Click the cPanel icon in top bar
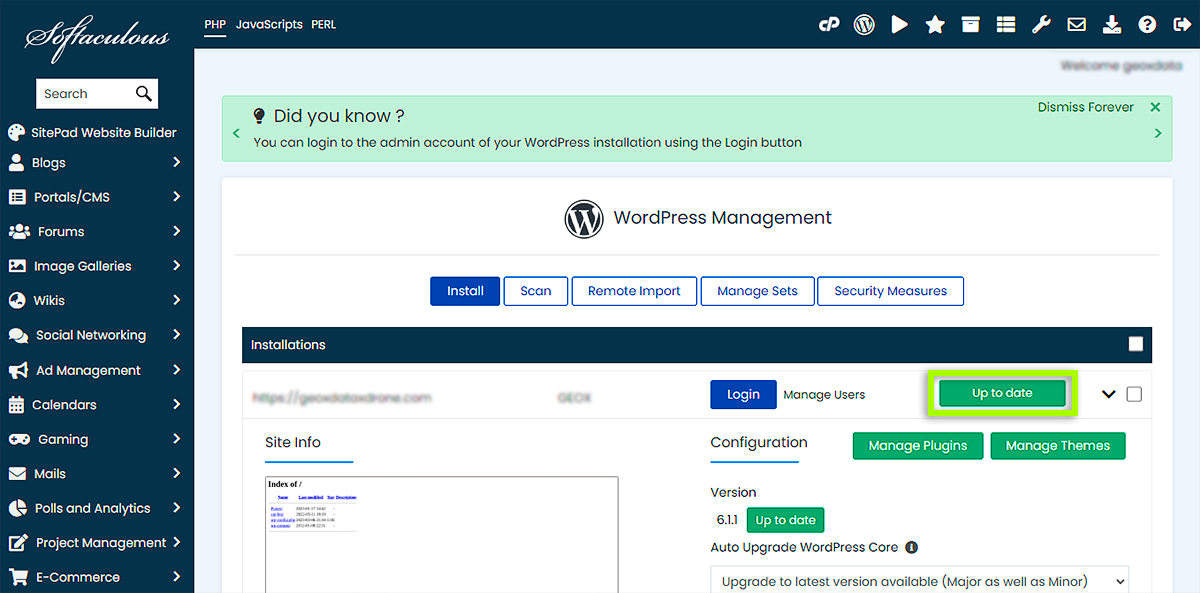This screenshot has width=1200, height=593. (x=829, y=25)
